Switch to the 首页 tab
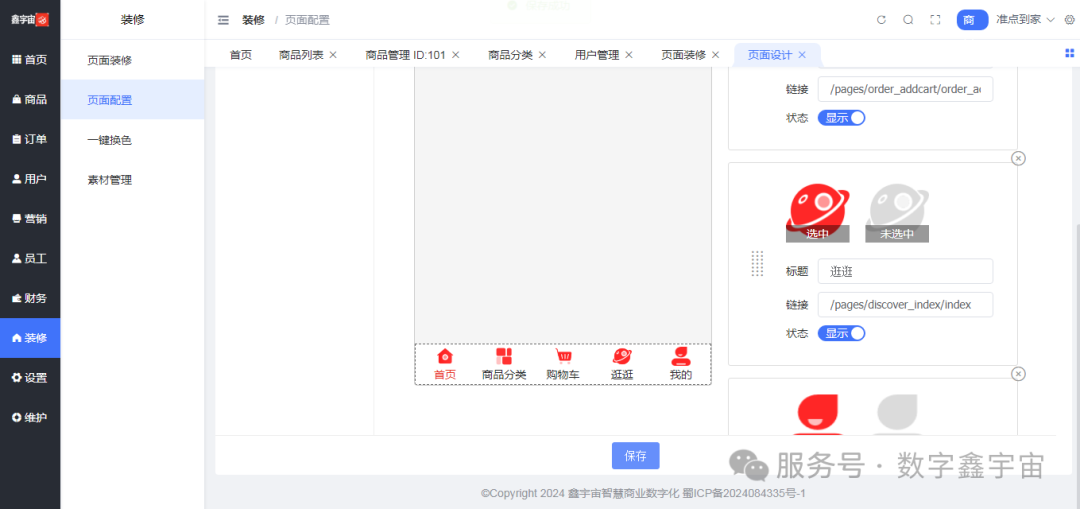This screenshot has width=1080, height=509. [240, 55]
